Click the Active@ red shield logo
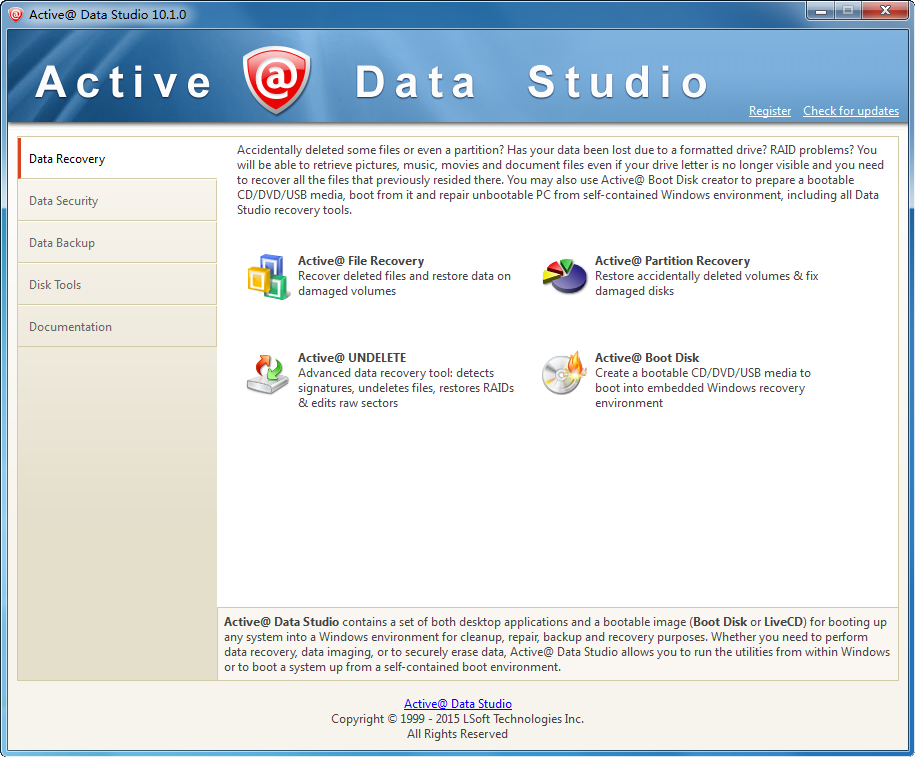 click(276, 80)
